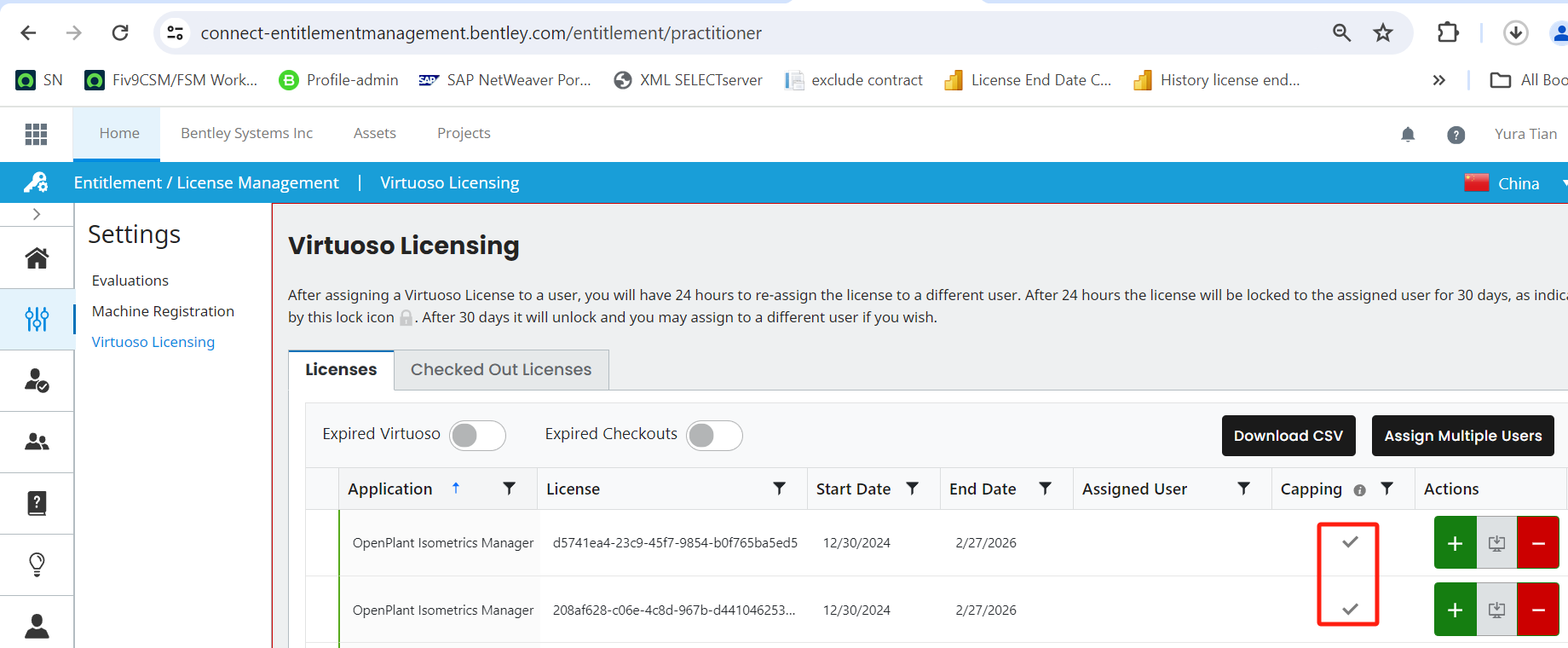This screenshot has height=648, width=1568.
Task: Open the XML SELECTserver bookmark
Action: 688,80
